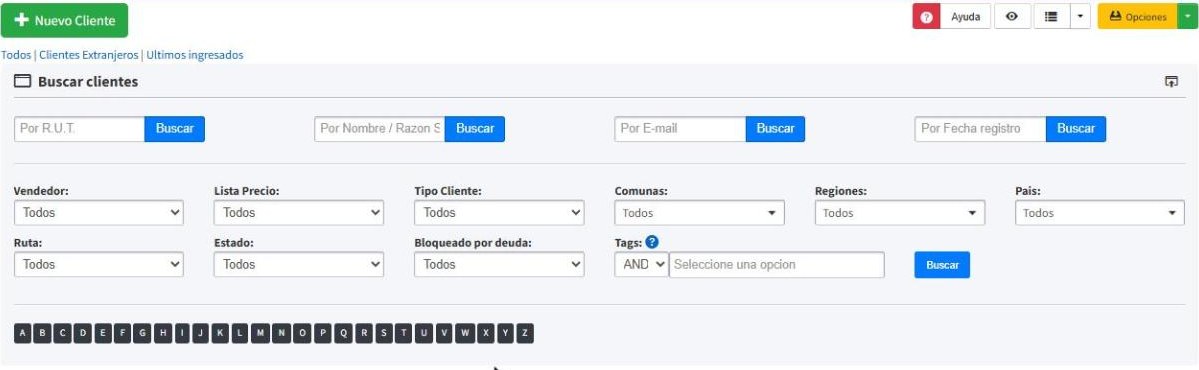Filter clients by letter B

click(43, 333)
